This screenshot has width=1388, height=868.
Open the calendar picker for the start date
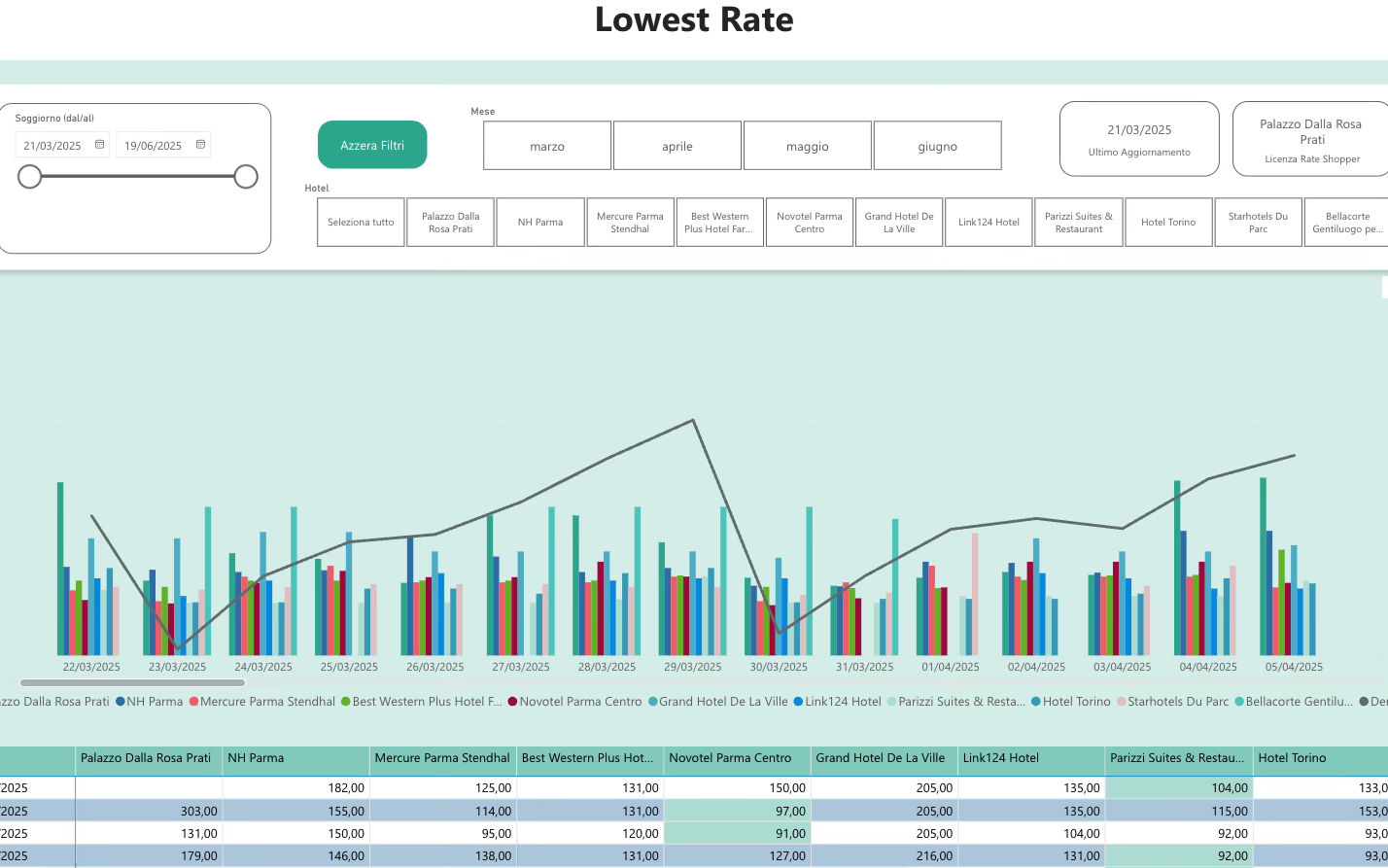pos(99,145)
